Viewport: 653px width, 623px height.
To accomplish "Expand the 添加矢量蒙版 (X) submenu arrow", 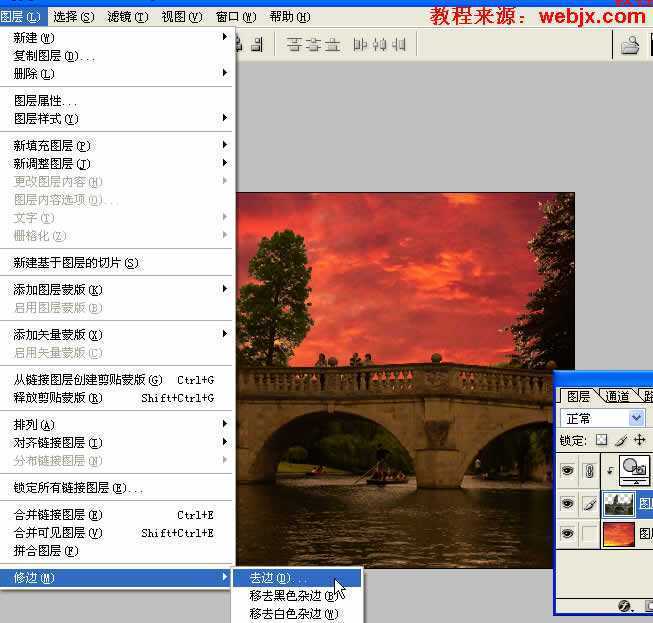I will point(224,334).
